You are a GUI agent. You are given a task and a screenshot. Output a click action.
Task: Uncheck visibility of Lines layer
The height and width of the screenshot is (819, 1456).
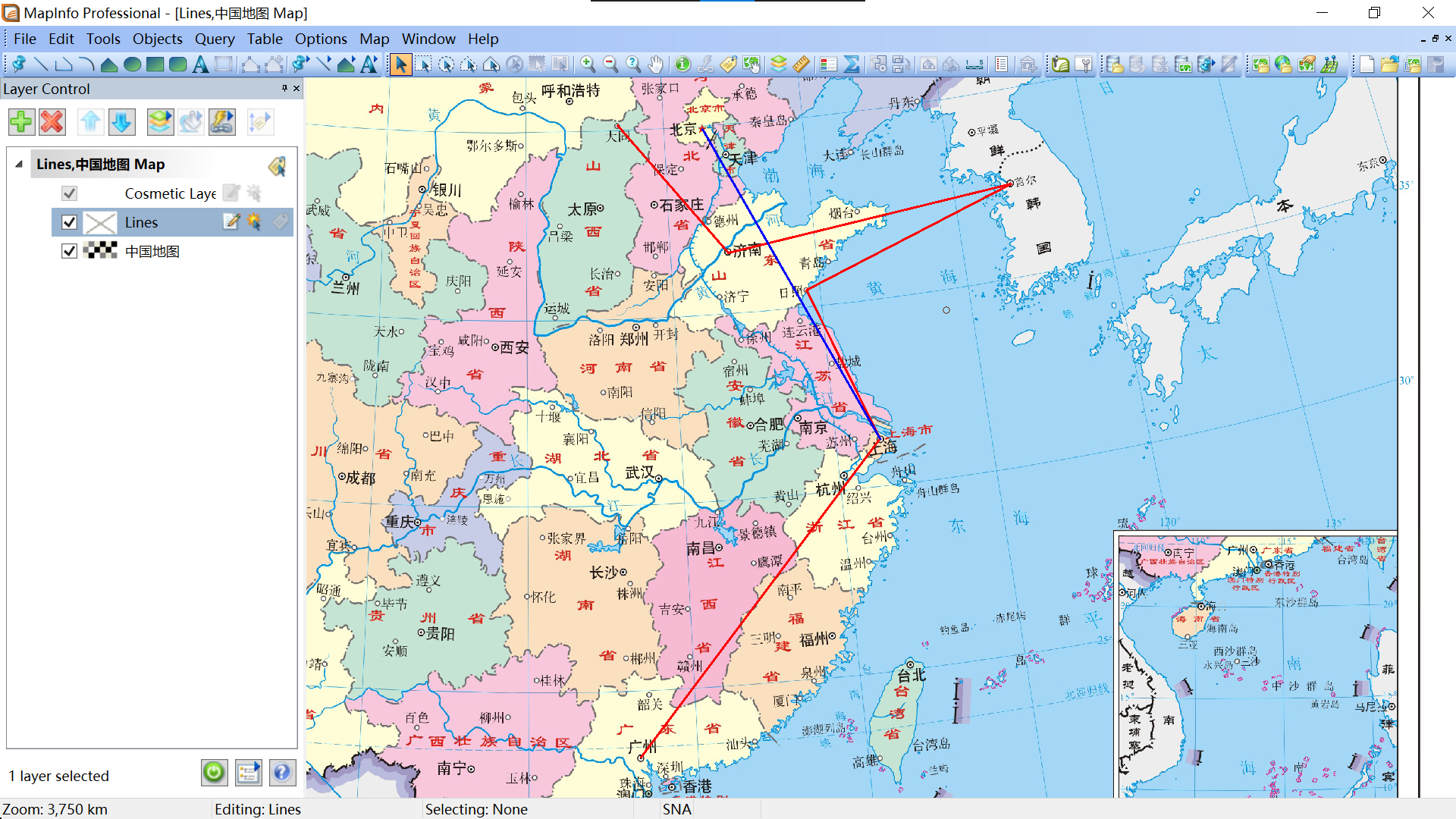69,222
